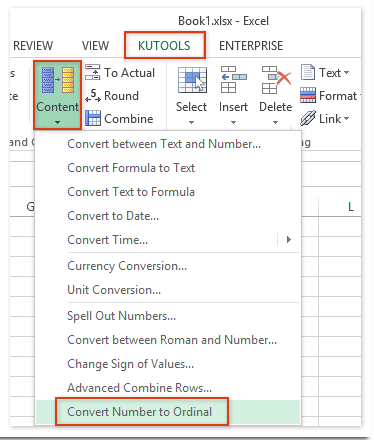Click the Text tools page icon
This screenshot has width=374, height=440.
pos(308,72)
